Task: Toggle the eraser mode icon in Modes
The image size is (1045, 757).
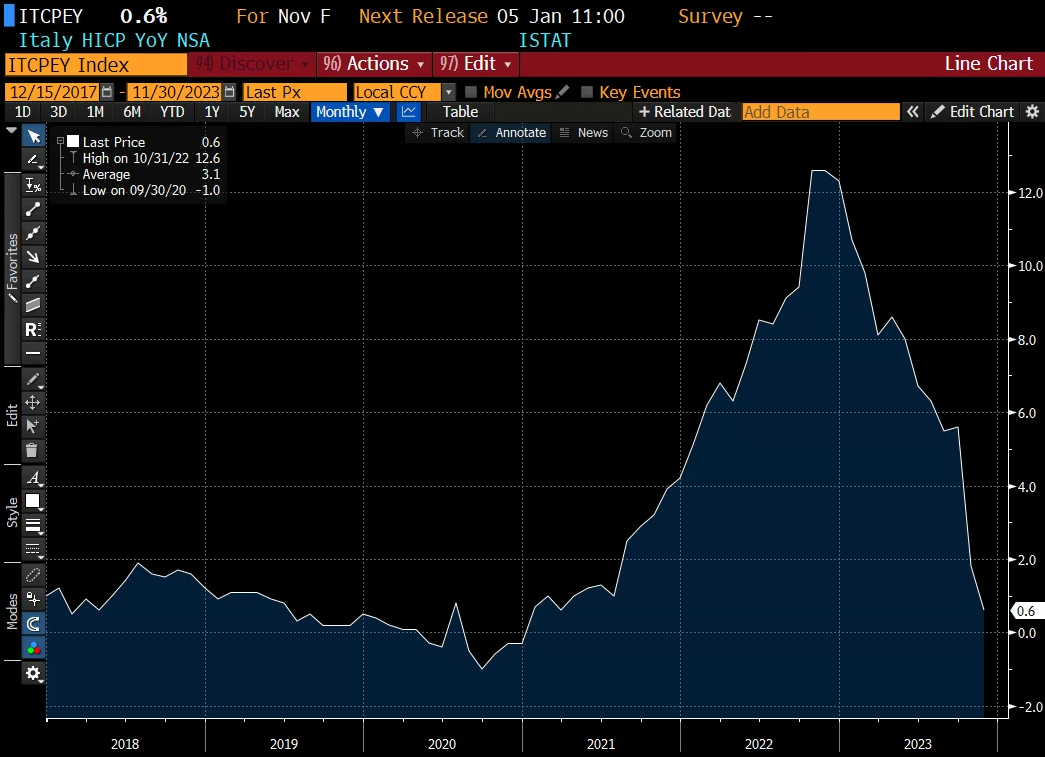Action: [33, 574]
